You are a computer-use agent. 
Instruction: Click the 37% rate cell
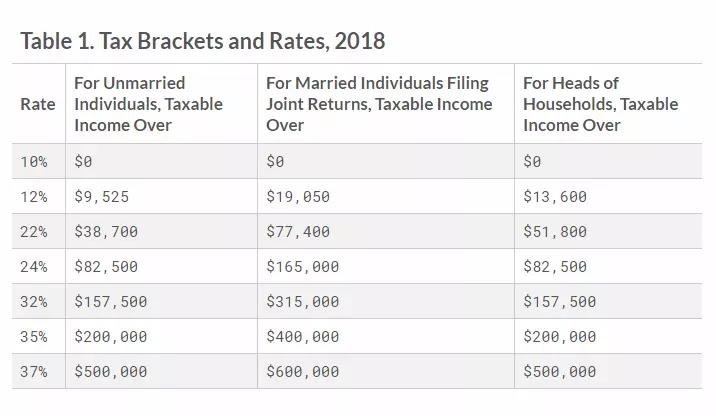[34, 372]
